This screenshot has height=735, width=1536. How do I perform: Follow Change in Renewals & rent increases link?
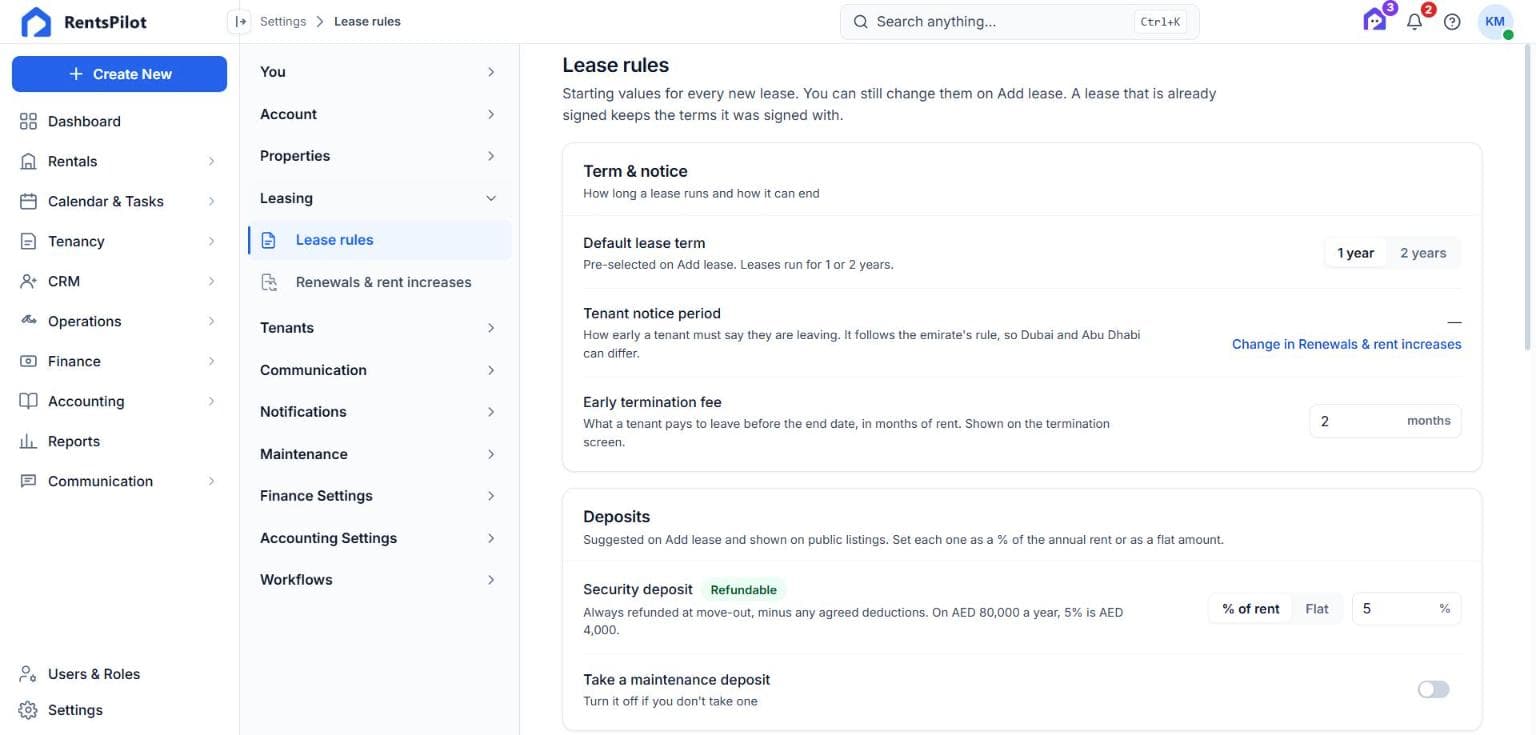[1346, 344]
